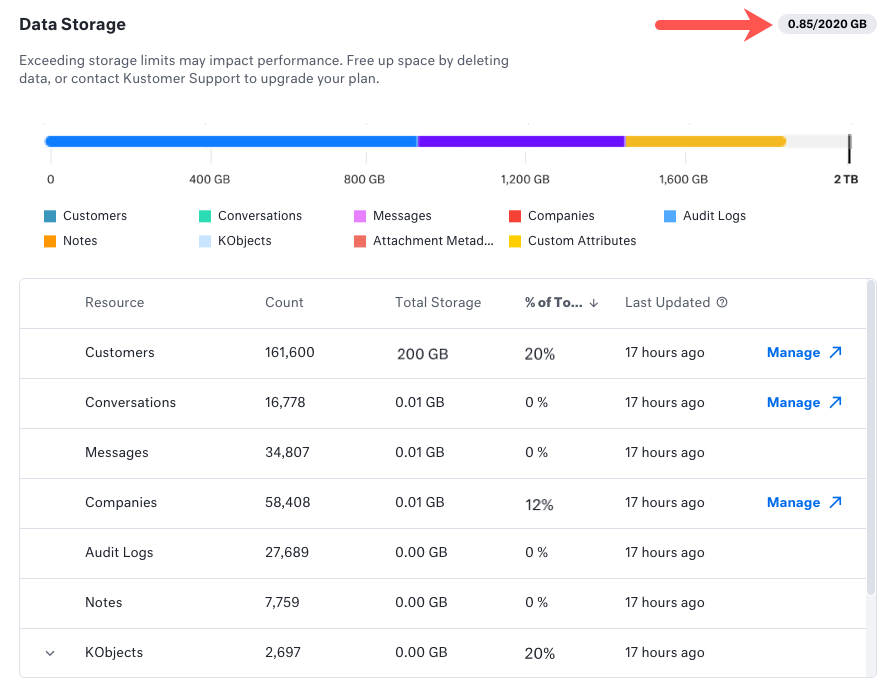
Task: Open the Customers row's Manage arrow icon
Action: [x=835, y=352]
